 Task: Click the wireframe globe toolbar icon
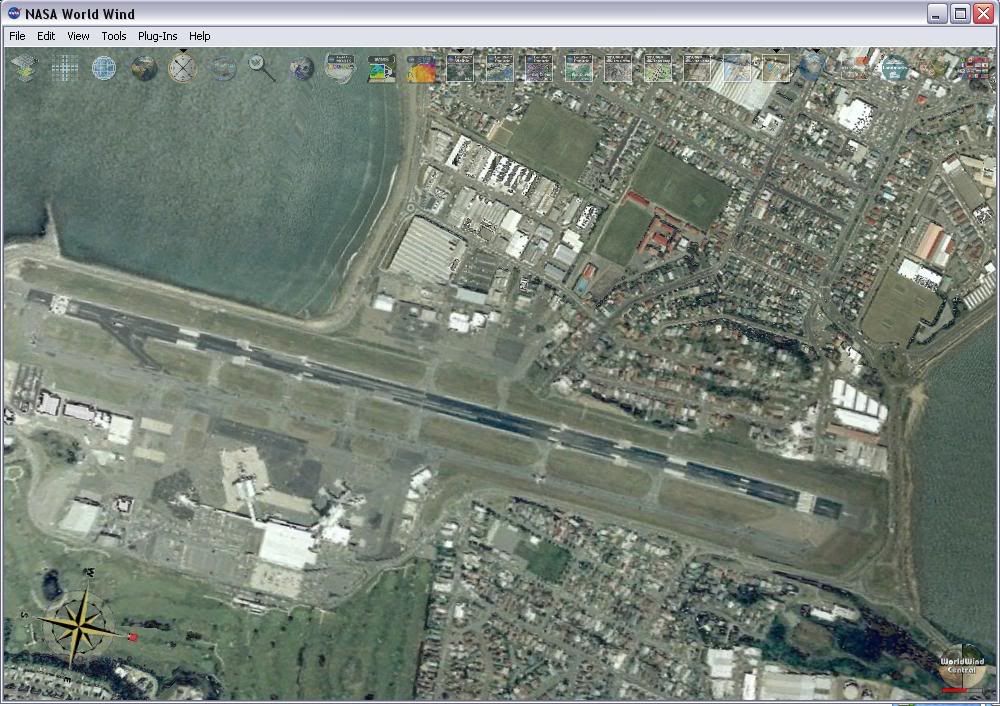point(104,68)
